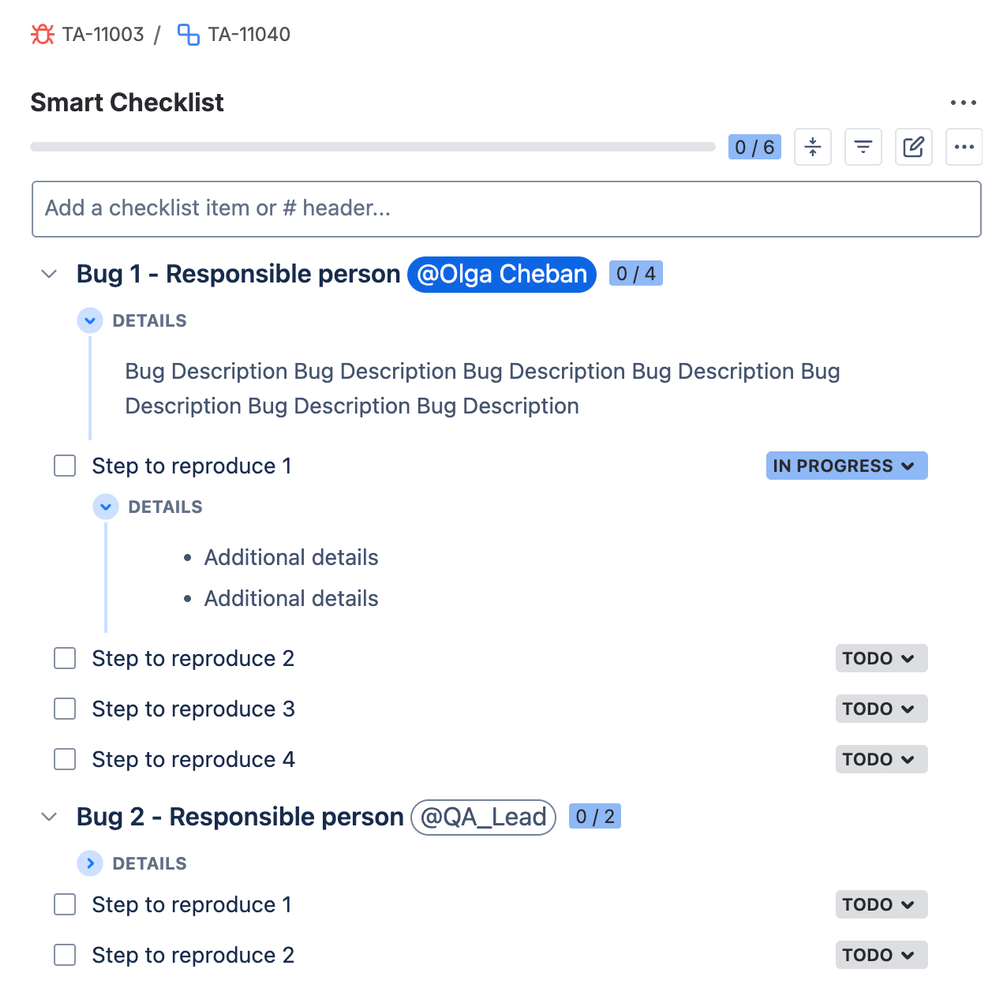Open the collapse-all items icon
The width and height of the screenshot is (996, 999).
pos(812,146)
